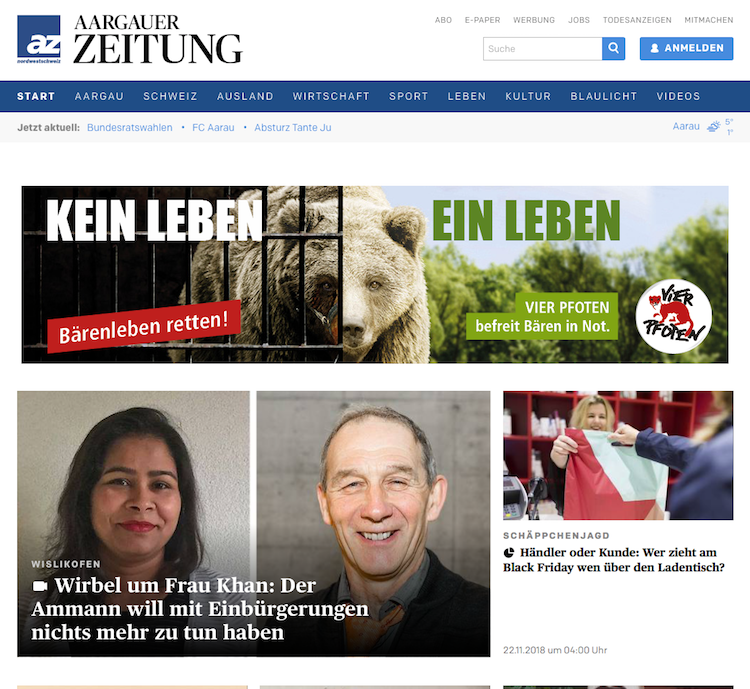Click the magnifying glass search icon
750x689 pixels.
click(614, 48)
